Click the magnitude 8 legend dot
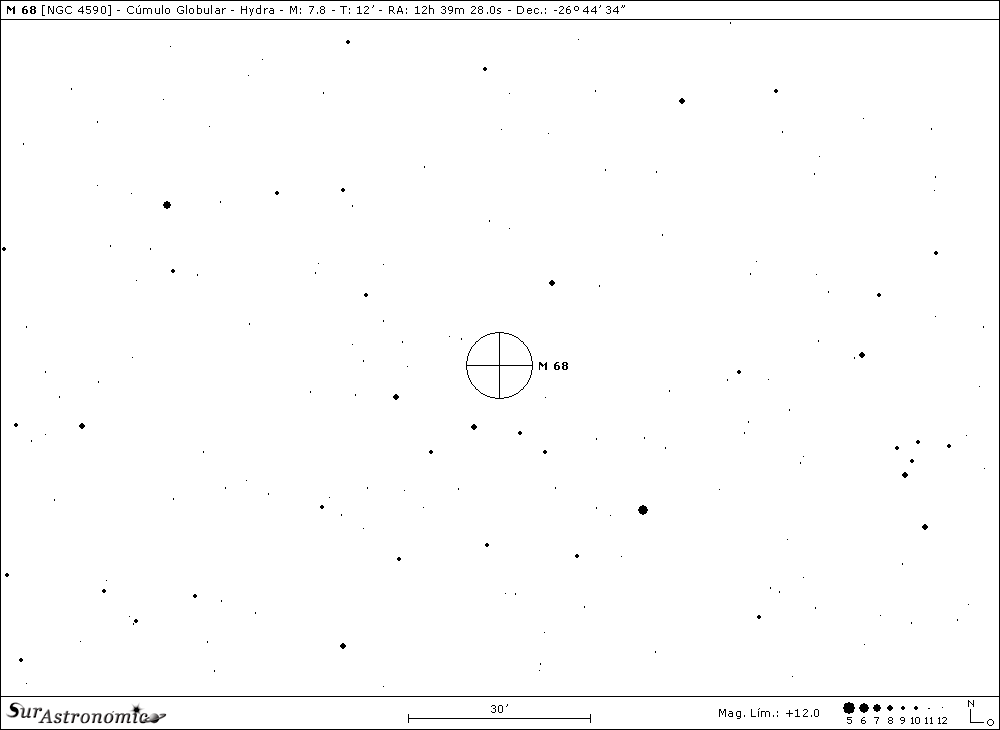Image resolution: width=1000 pixels, height=730 pixels. pyautogui.click(x=890, y=707)
